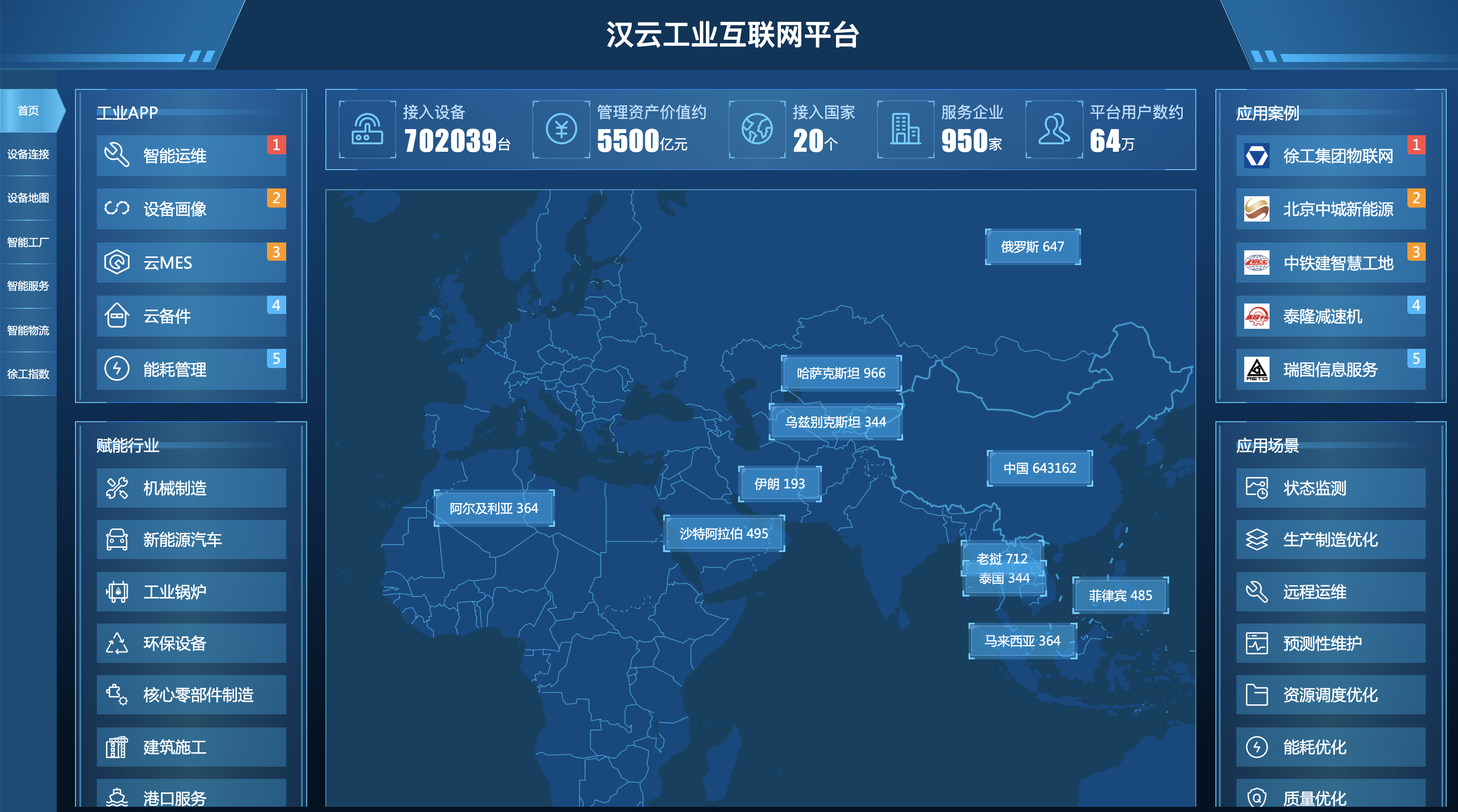Click the 泰隆减速机 red logo icon
This screenshot has height=812, width=1458.
click(x=1256, y=316)
